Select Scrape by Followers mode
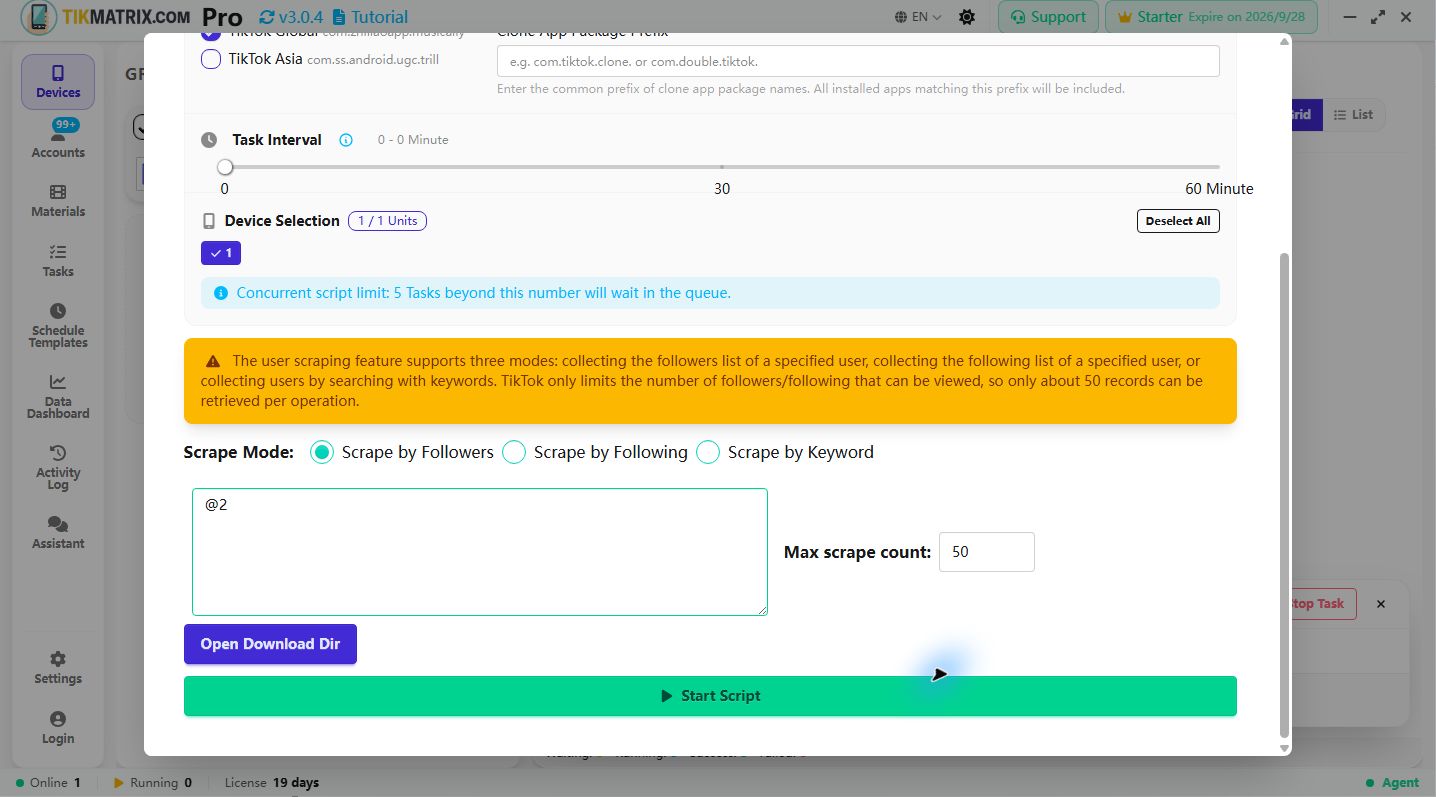Image resolution: width=1436 pixels, height=797 pixels. tap(321, 452)
